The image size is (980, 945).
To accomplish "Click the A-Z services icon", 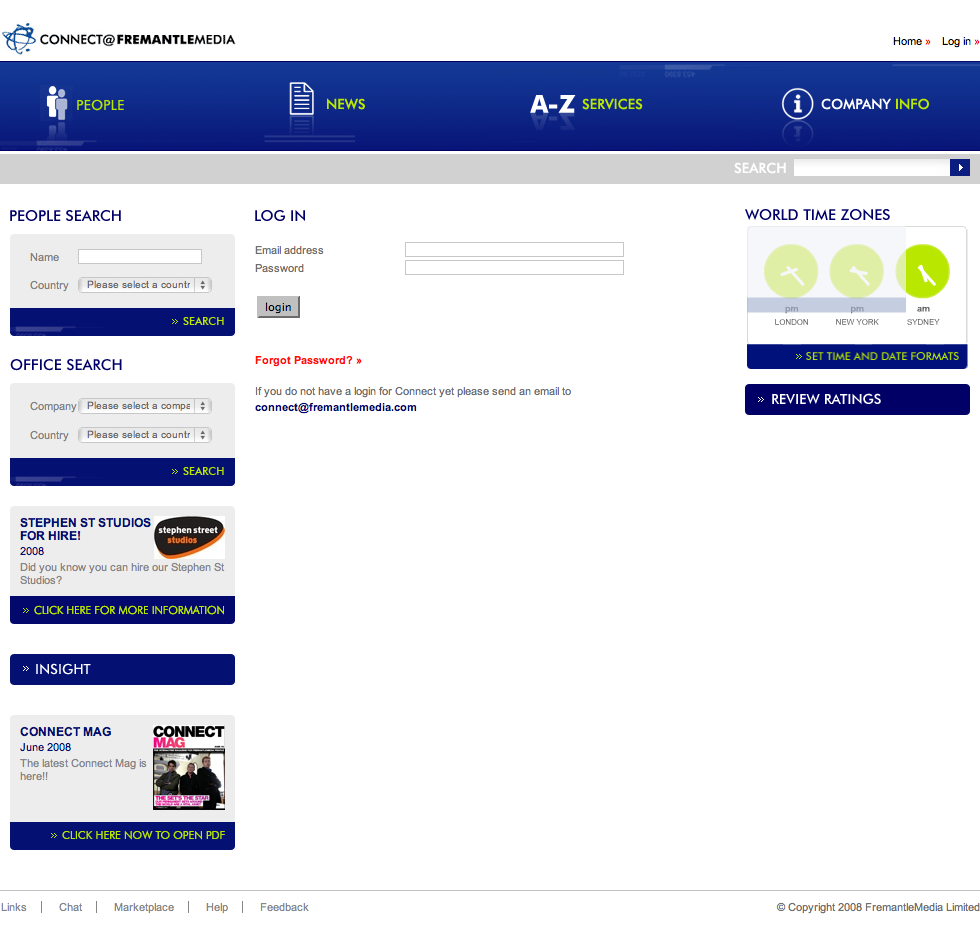I will [x=552, y=104].
